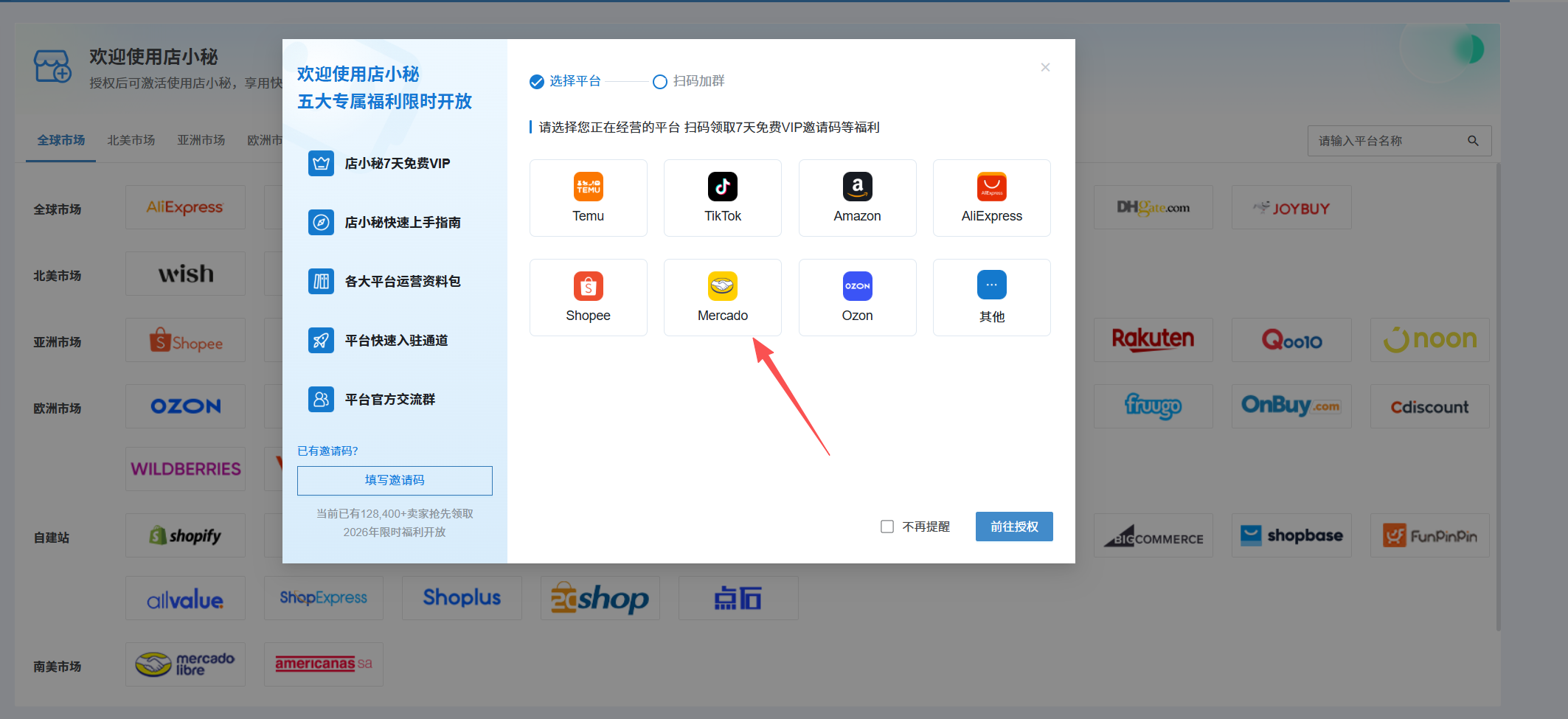1568x719 pixels.
Task: Open the americanas platform logo
Action: [x=323, y=664]
